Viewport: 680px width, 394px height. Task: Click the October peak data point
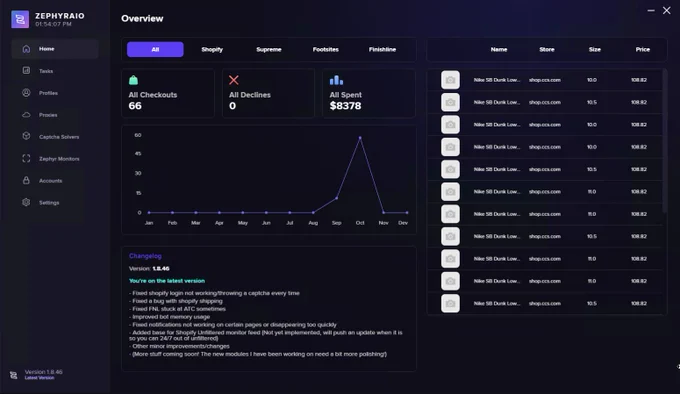pyautogui.click(x=360, y=138)
